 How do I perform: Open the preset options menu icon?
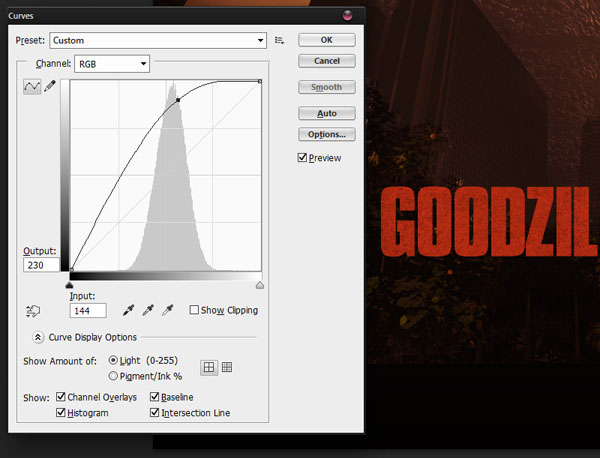tap(279, 40)
